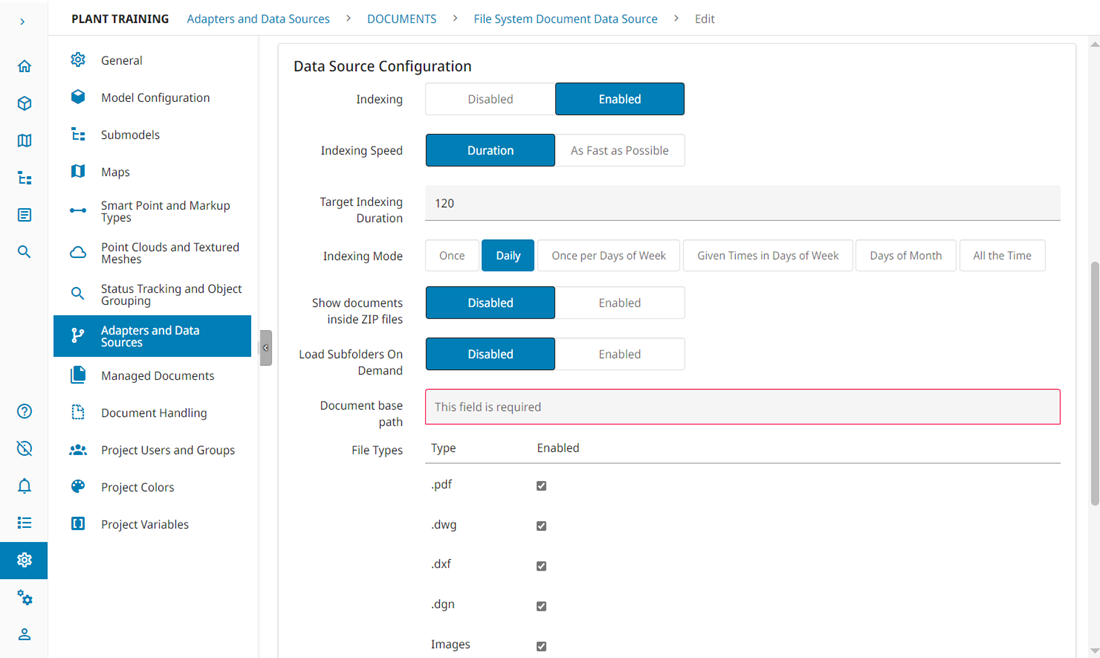Screen dimensions: 1100x658
Task: Open the notifications bell icon
Action: click(24, 485)
